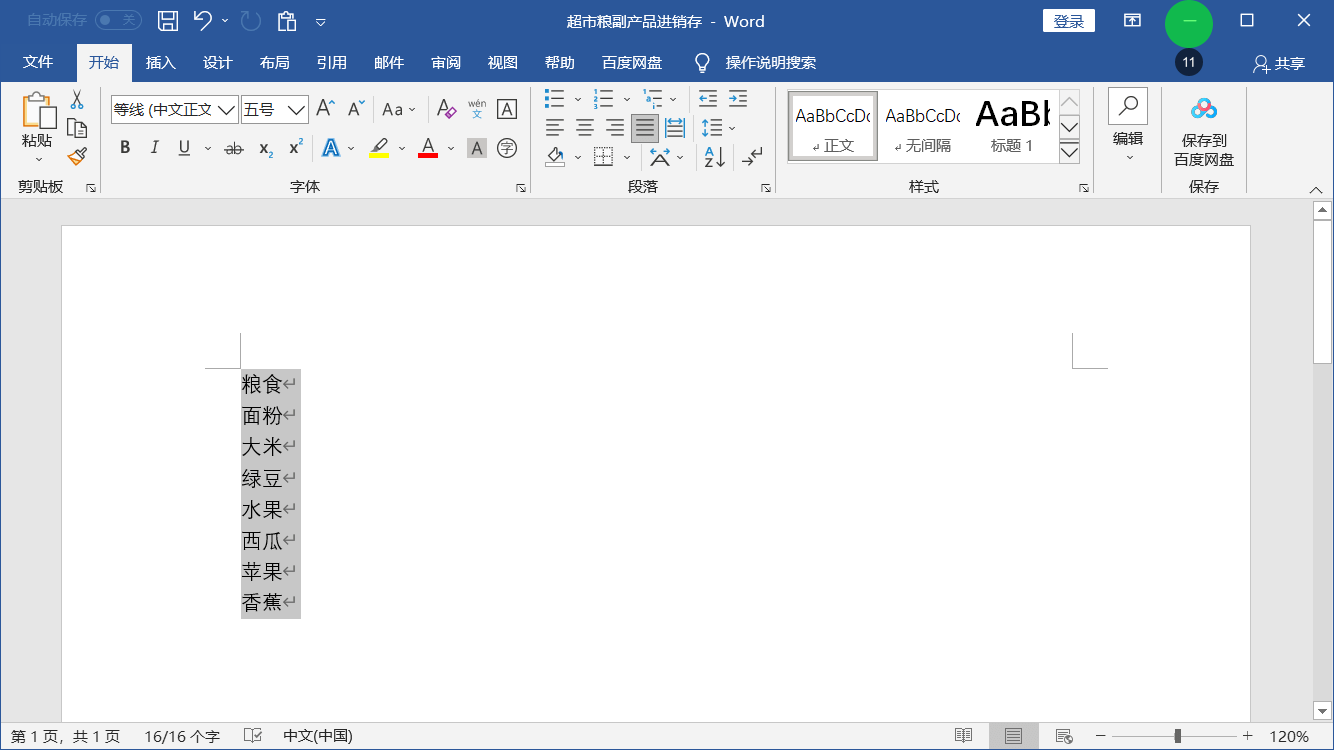The width and height of the screenshot is (1334, 750).
Task: Insert enclosed character (字 in circle)
Action: pyautogui.click(x=507, y=148)
